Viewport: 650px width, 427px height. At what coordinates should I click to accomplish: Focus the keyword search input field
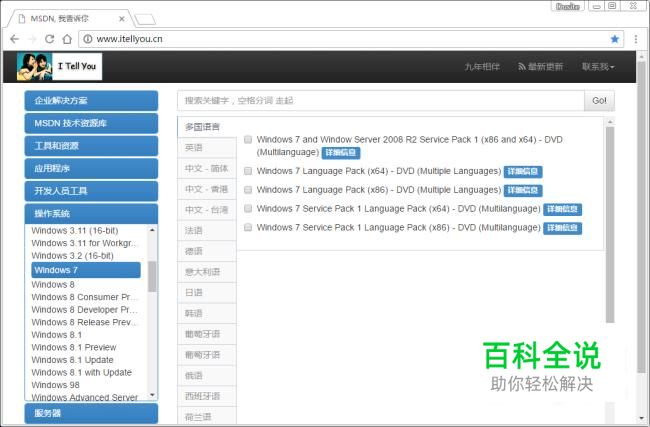tap(381, 101)
